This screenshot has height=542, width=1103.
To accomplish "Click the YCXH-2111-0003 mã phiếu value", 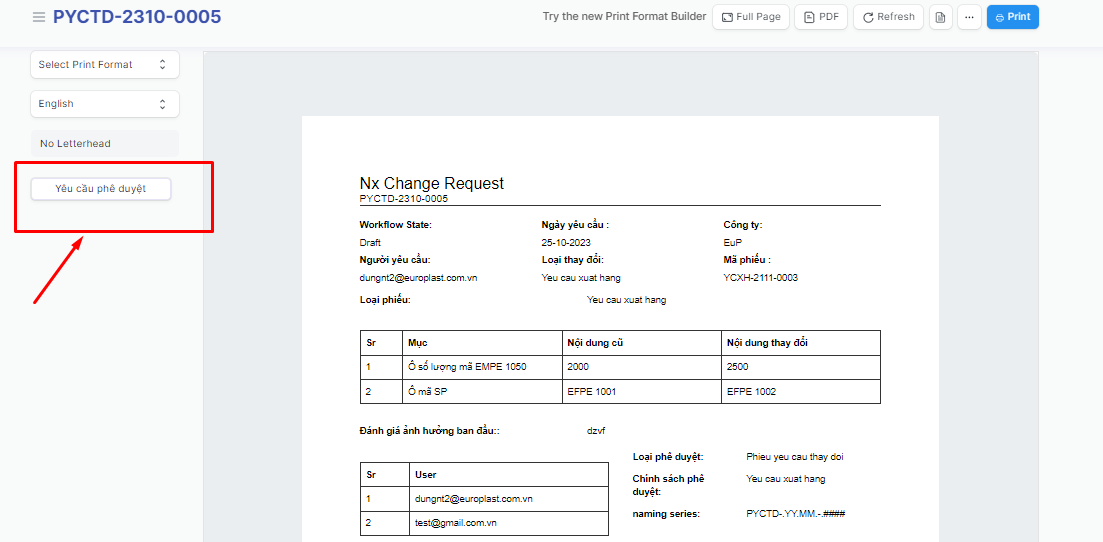I will pos(760,278).
